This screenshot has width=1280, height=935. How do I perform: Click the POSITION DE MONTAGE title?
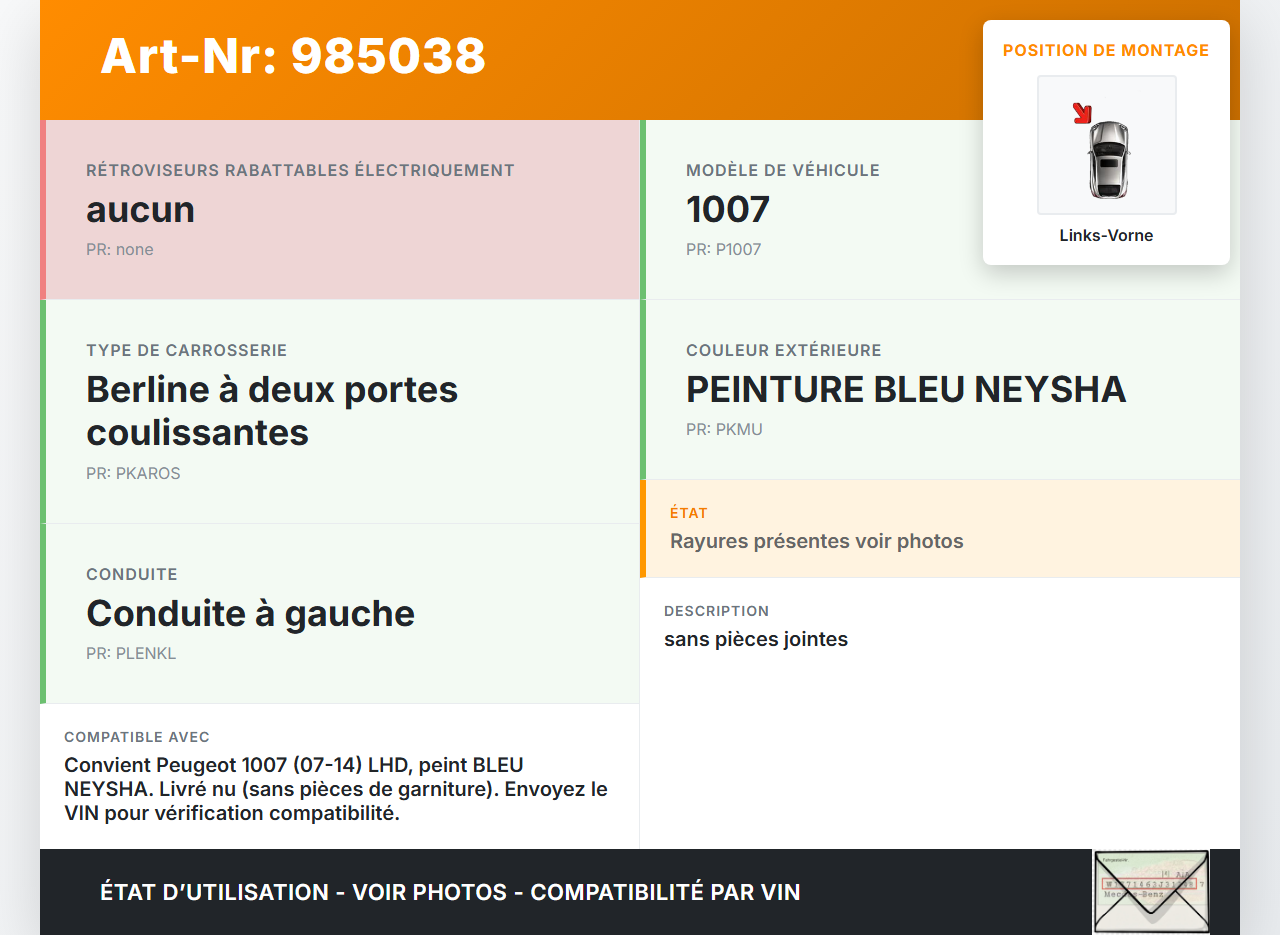pyautogui.click(x=1106, y=50)
